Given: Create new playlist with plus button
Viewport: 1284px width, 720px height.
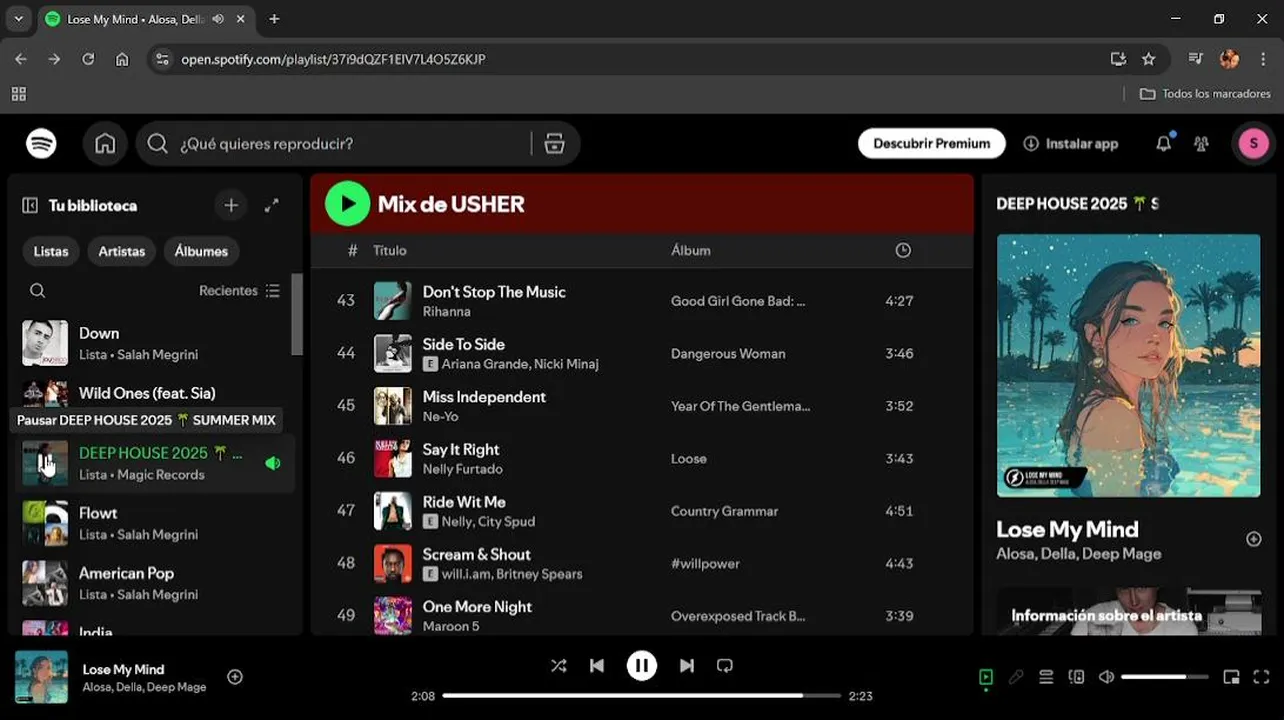Looking at the screenshot, I should (x=231, y=205).
